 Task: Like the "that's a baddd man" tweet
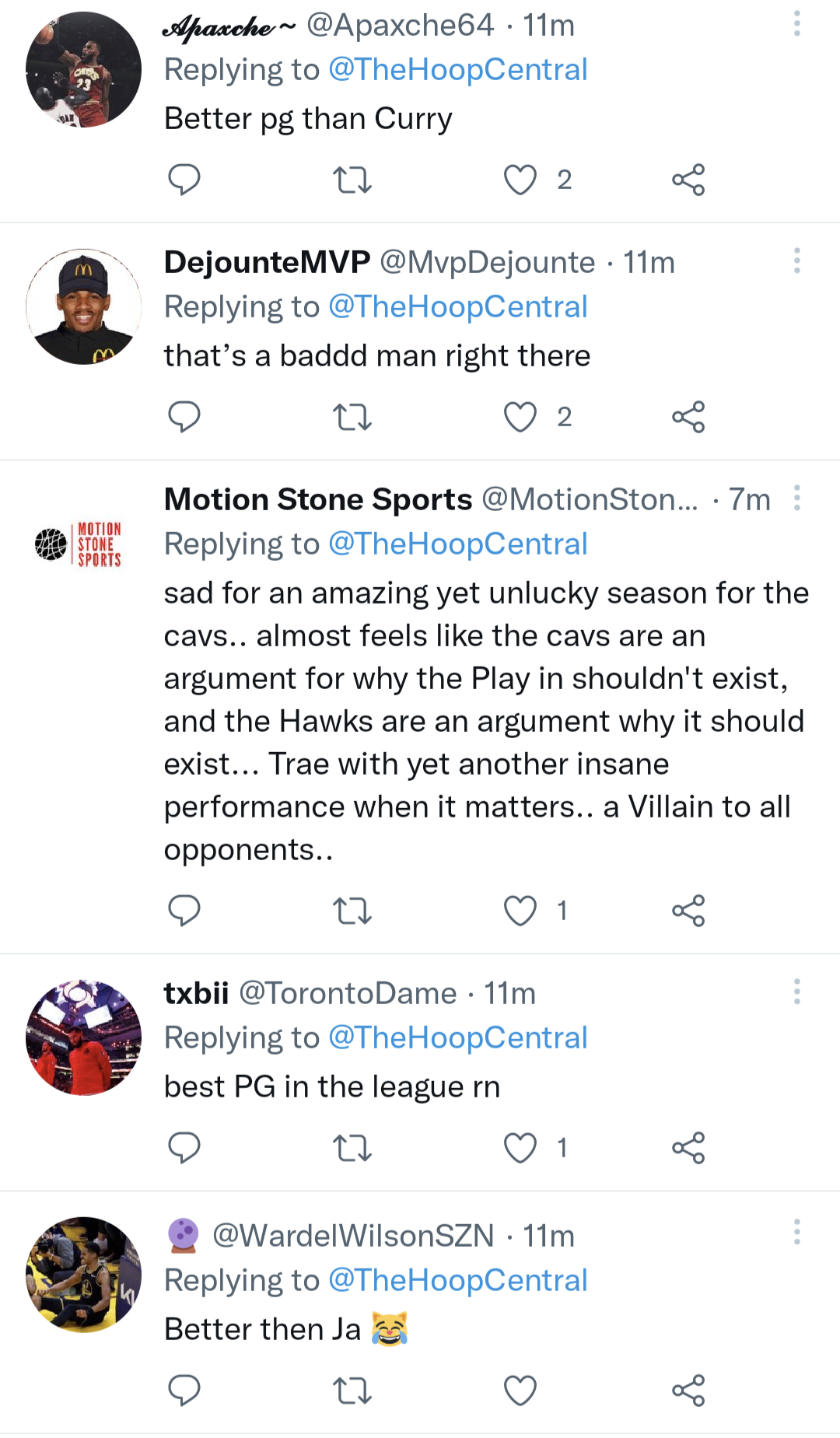520,417
